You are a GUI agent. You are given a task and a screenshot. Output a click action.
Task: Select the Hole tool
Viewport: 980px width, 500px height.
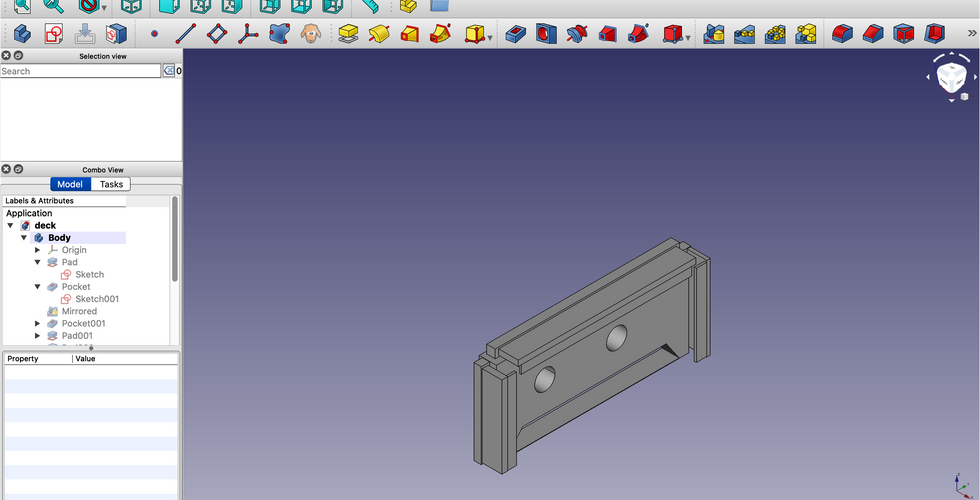pyautogui.click(x=546, y=33)
